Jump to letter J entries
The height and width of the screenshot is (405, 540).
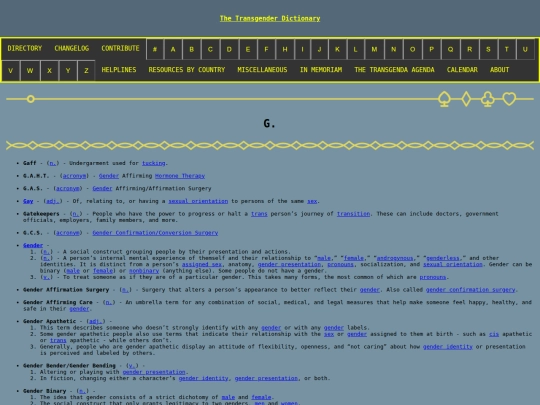[x=320, y=49]
